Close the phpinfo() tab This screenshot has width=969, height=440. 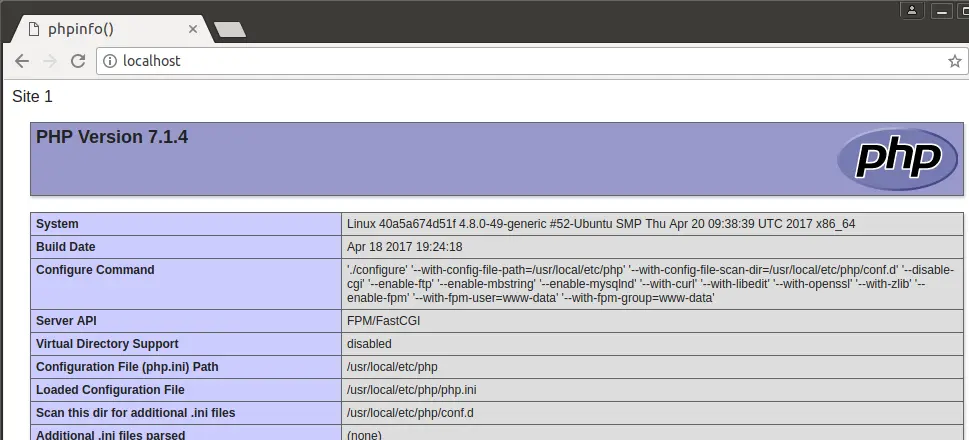193,29
